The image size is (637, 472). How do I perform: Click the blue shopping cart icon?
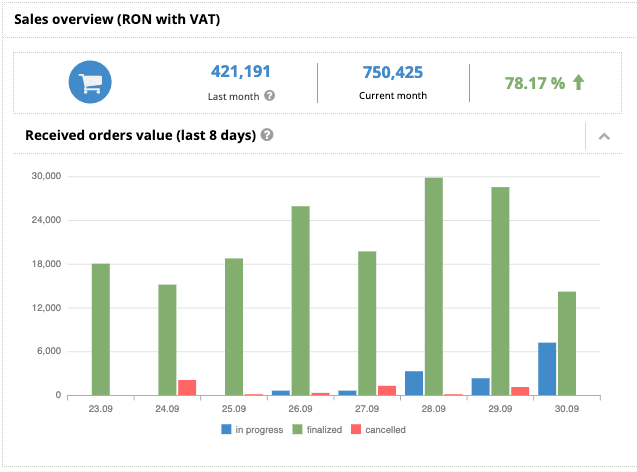point(89,82)
